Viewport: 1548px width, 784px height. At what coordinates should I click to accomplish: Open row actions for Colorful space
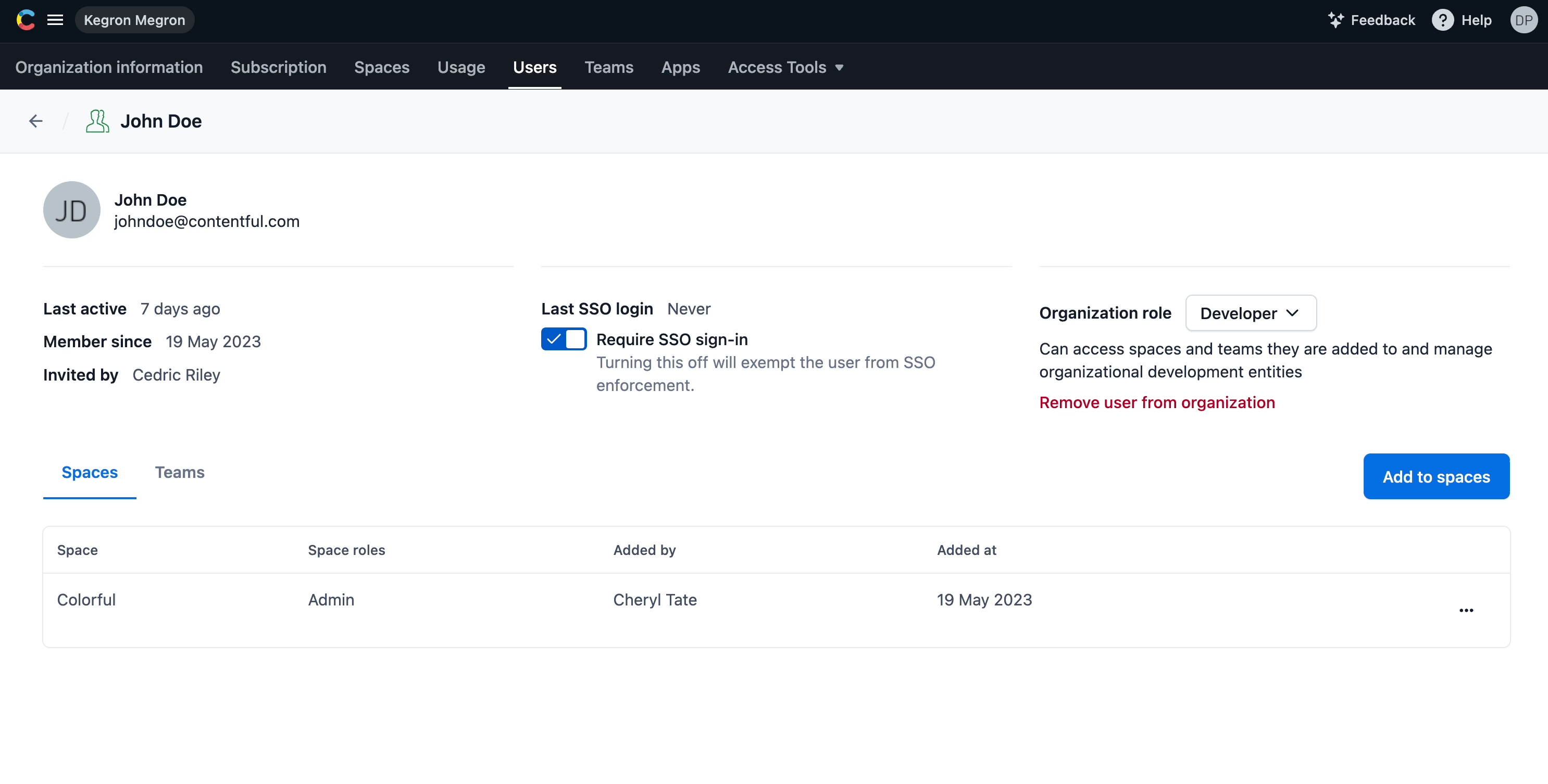pyautogui.click(x=1466, y=610)
